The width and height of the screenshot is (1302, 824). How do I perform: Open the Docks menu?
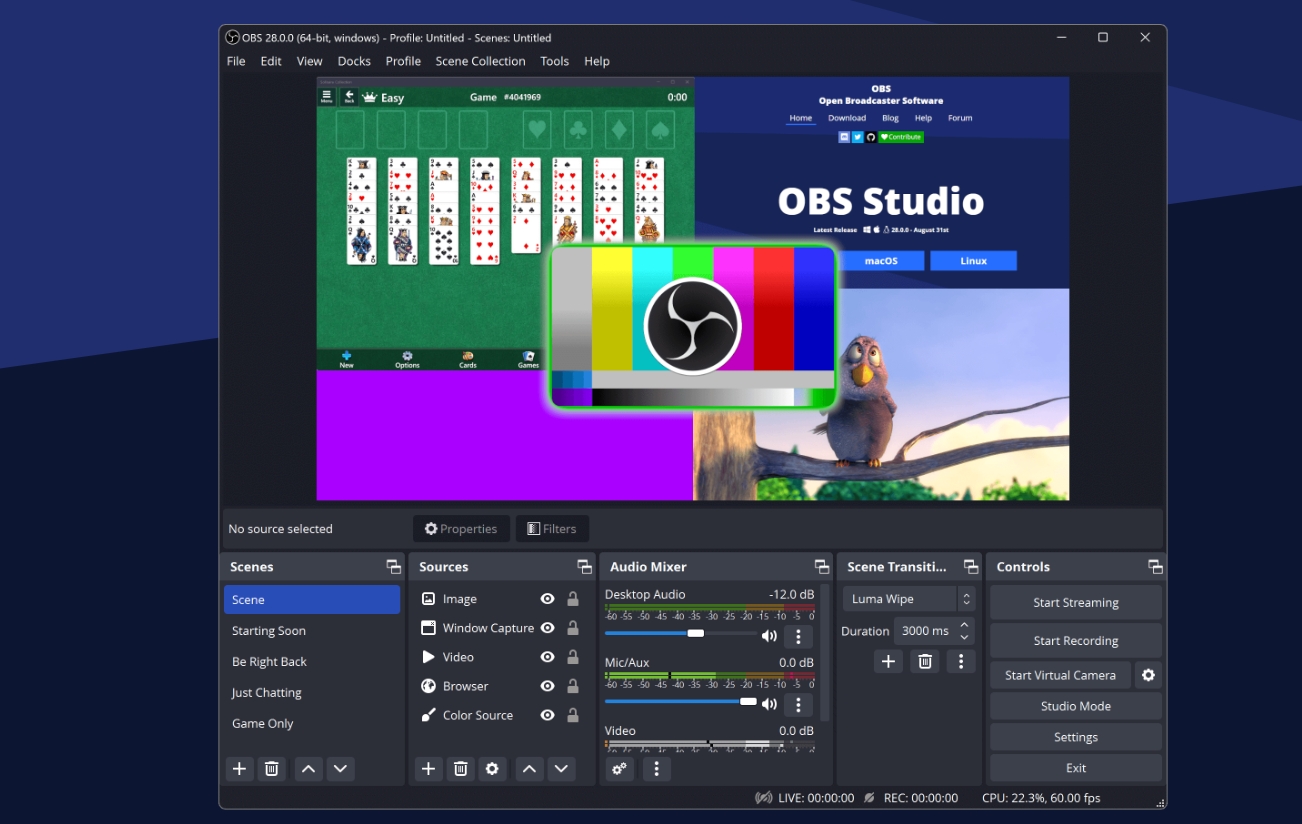tap(354, 61)
